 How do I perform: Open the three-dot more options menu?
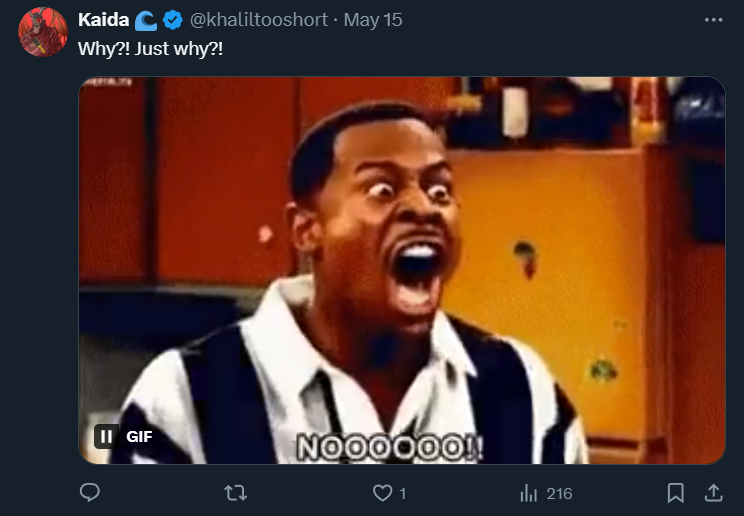[x=713, y=20]
